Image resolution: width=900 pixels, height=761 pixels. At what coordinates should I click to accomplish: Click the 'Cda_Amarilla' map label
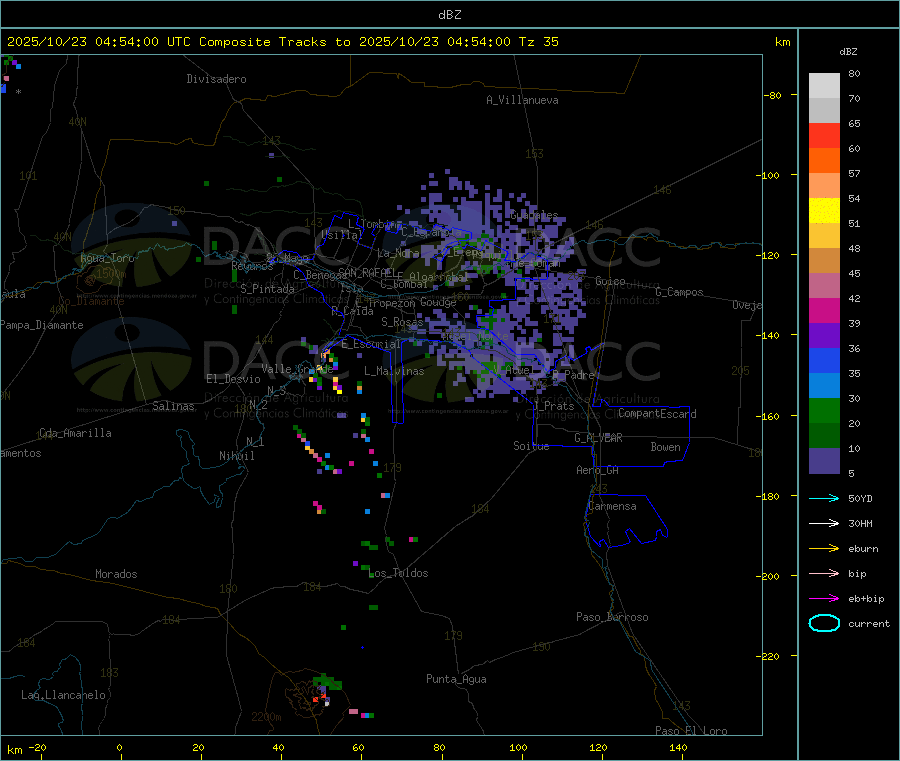[75, 433]
